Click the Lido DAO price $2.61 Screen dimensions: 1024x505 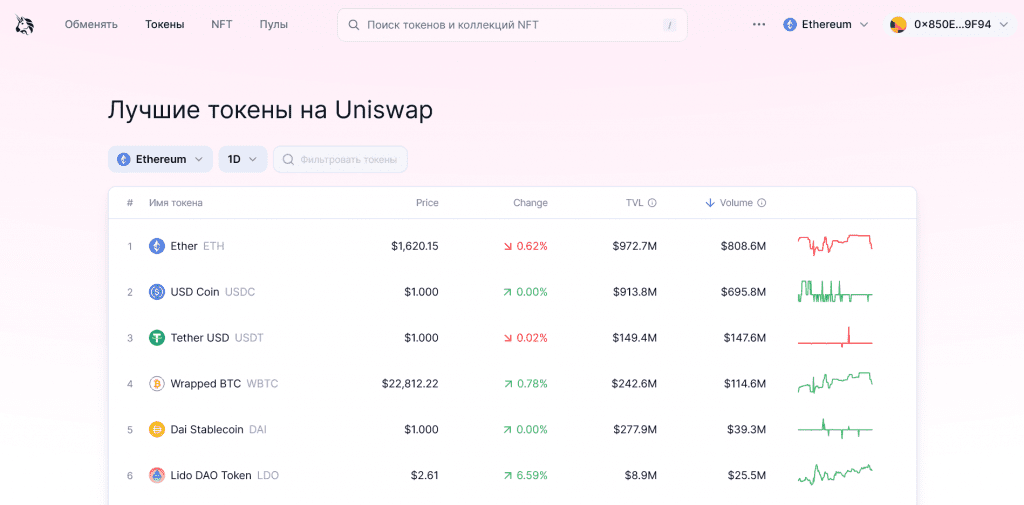pyautogui.click(x=424, y=475)
